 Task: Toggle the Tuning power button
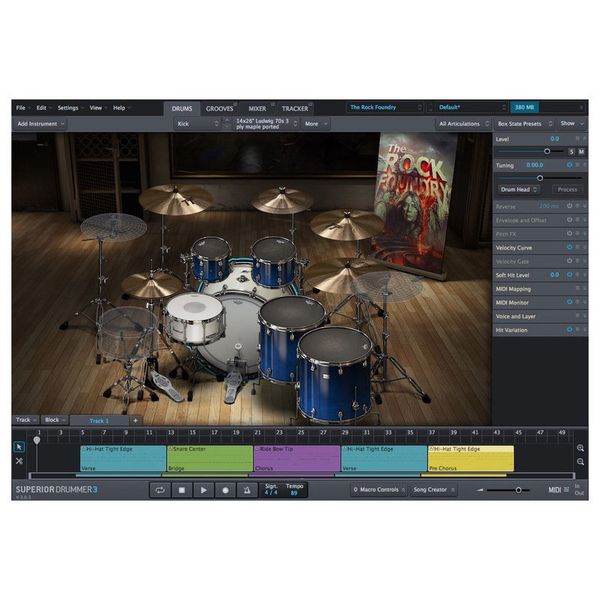click(x=569, y=165)
